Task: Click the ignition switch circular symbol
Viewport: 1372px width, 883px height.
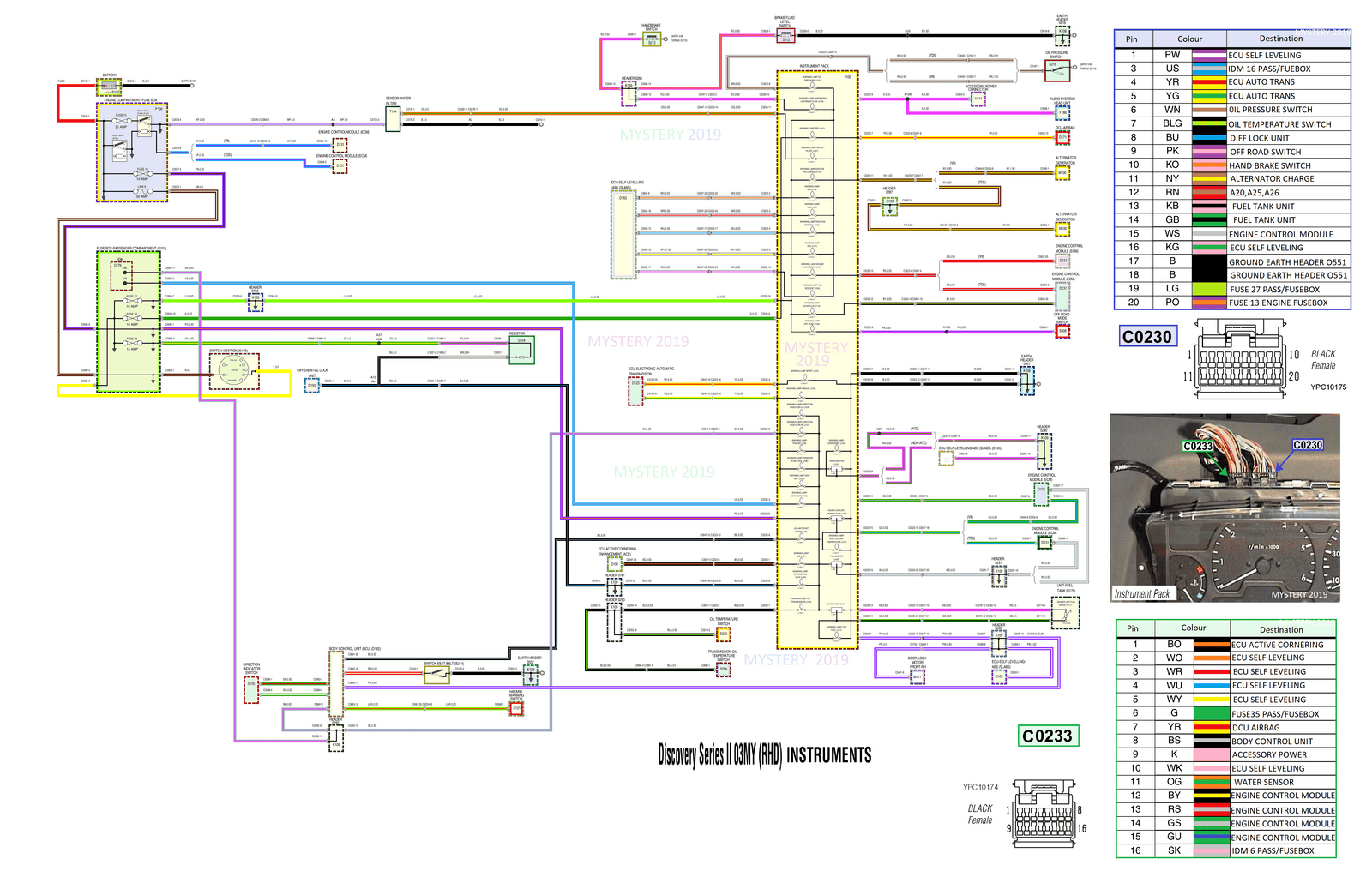Action: click(233, 371)
